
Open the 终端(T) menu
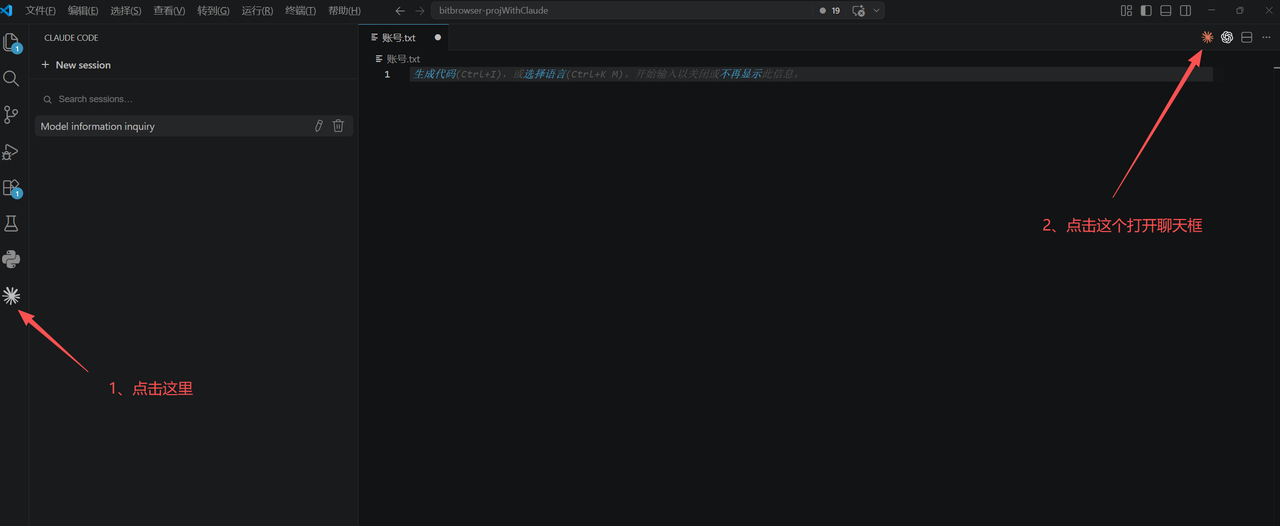[x=300, y=10]
